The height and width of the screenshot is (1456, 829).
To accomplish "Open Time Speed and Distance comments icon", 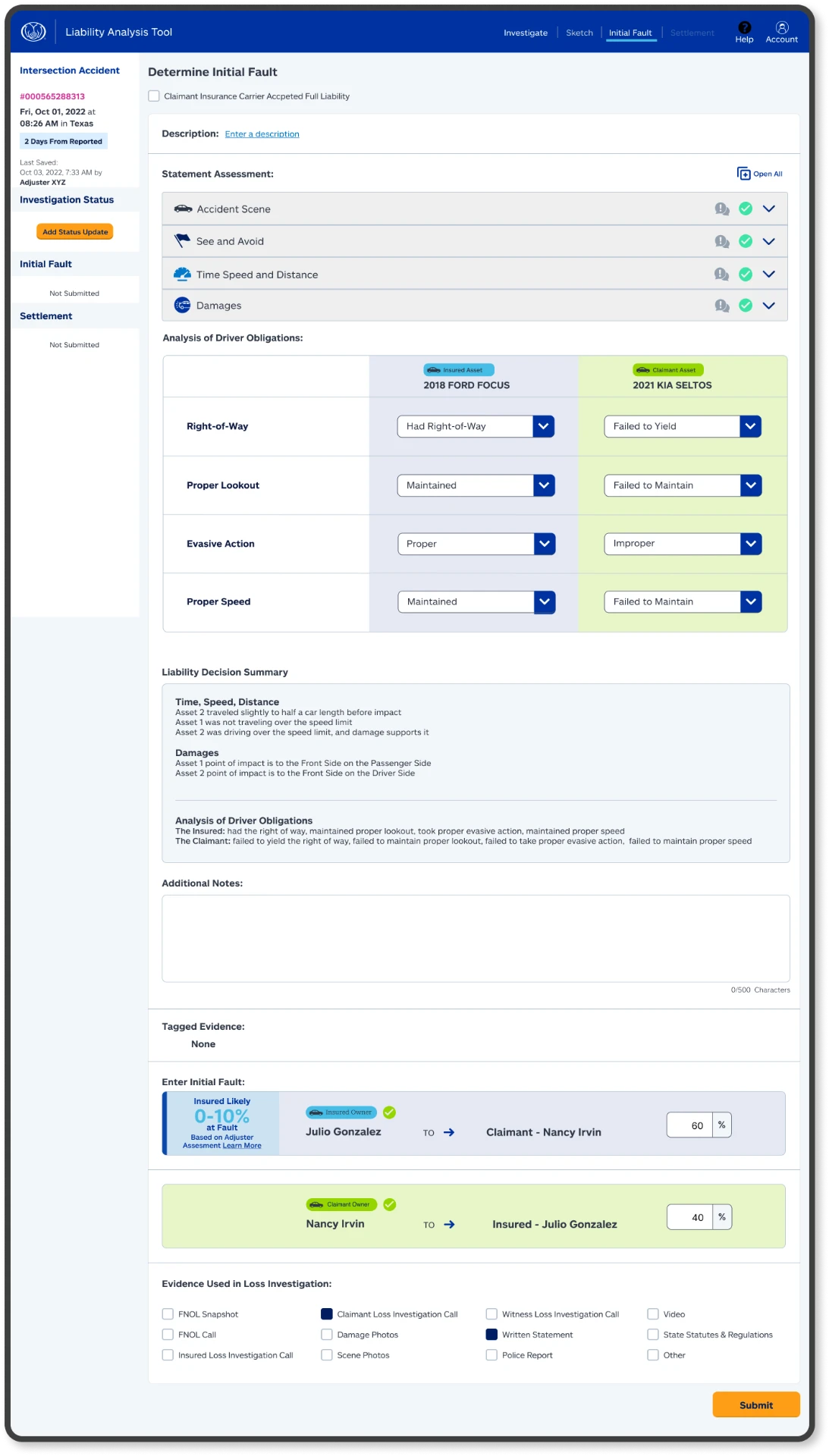I will click(722, 274).
